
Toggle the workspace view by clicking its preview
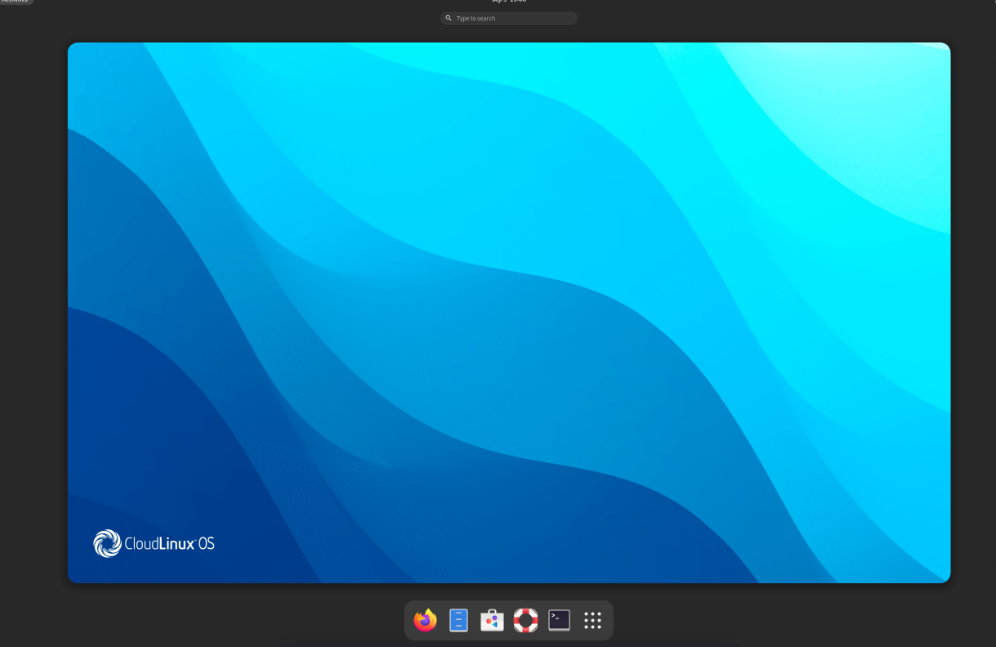[509, 312]
